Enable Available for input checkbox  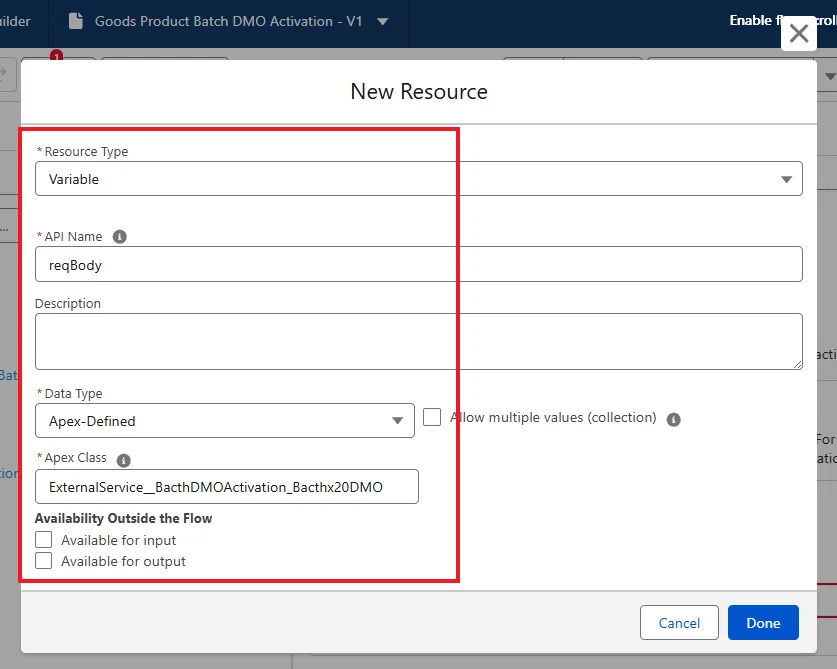point(44,540)
